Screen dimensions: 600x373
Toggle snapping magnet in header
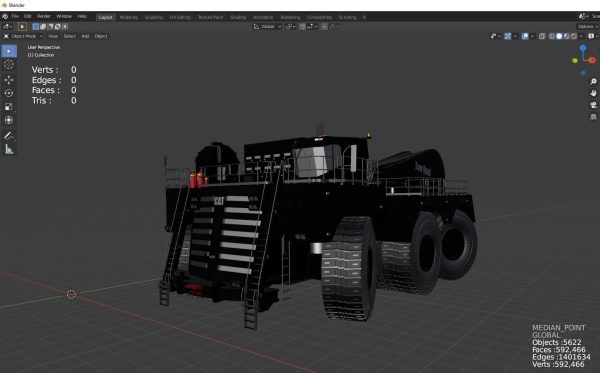302,26
